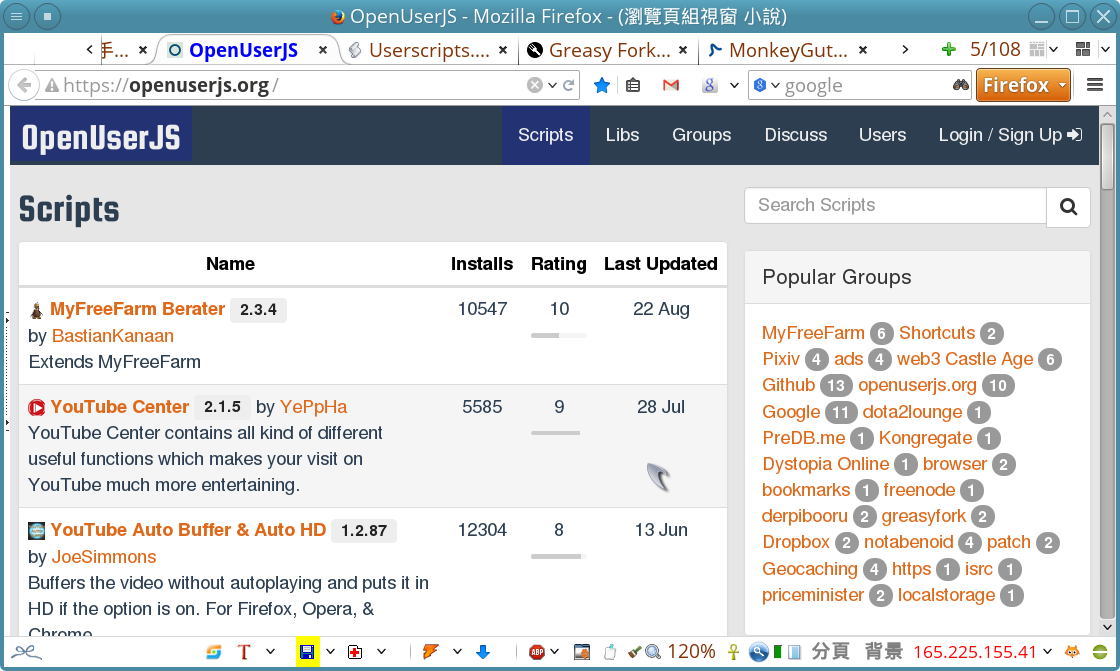This screenshot has height=671, width=1120.
Task: Click the browser Back arrow button
Action: tap(24, 86)
